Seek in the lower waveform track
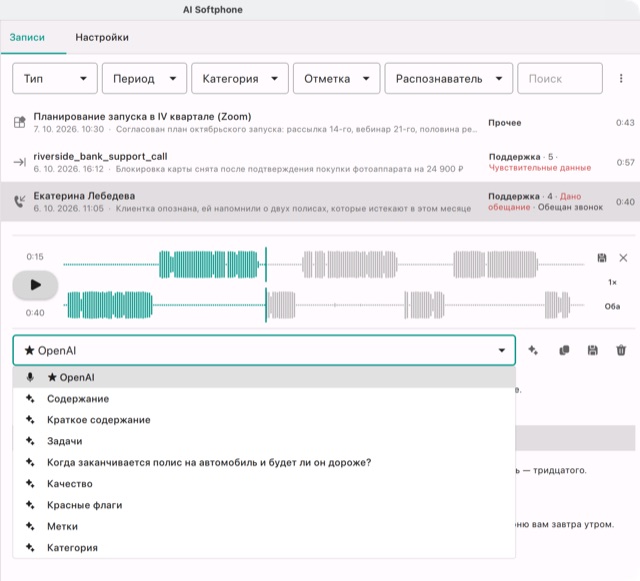 (324, 305)
